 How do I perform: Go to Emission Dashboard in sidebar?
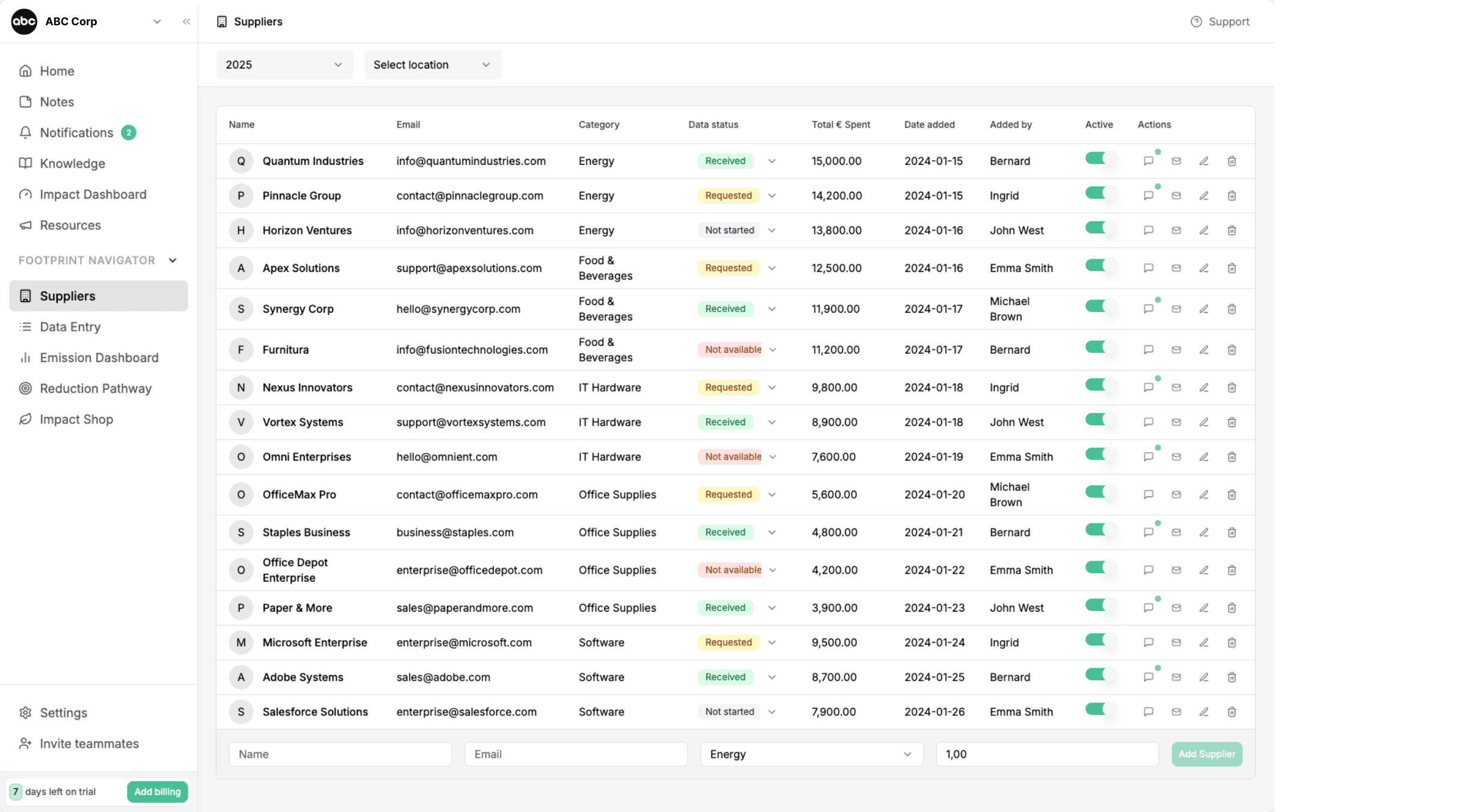pyautogui.click(x=99, y=357)
